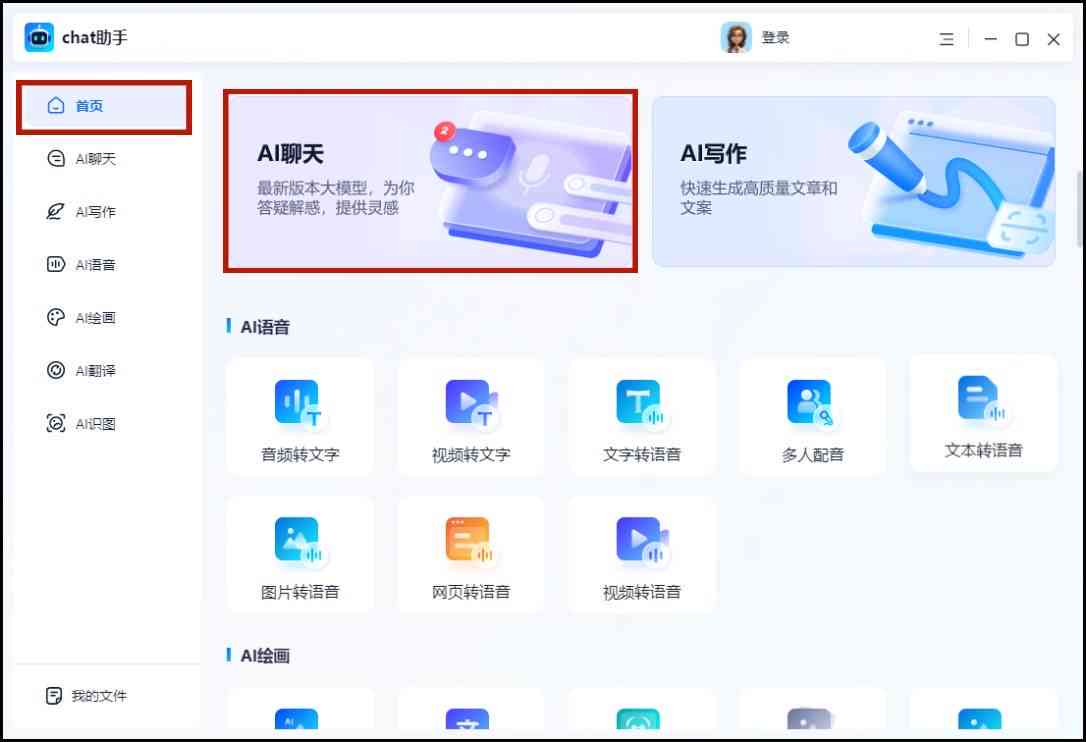Maximize the chat助手 window

point(1022,39)
